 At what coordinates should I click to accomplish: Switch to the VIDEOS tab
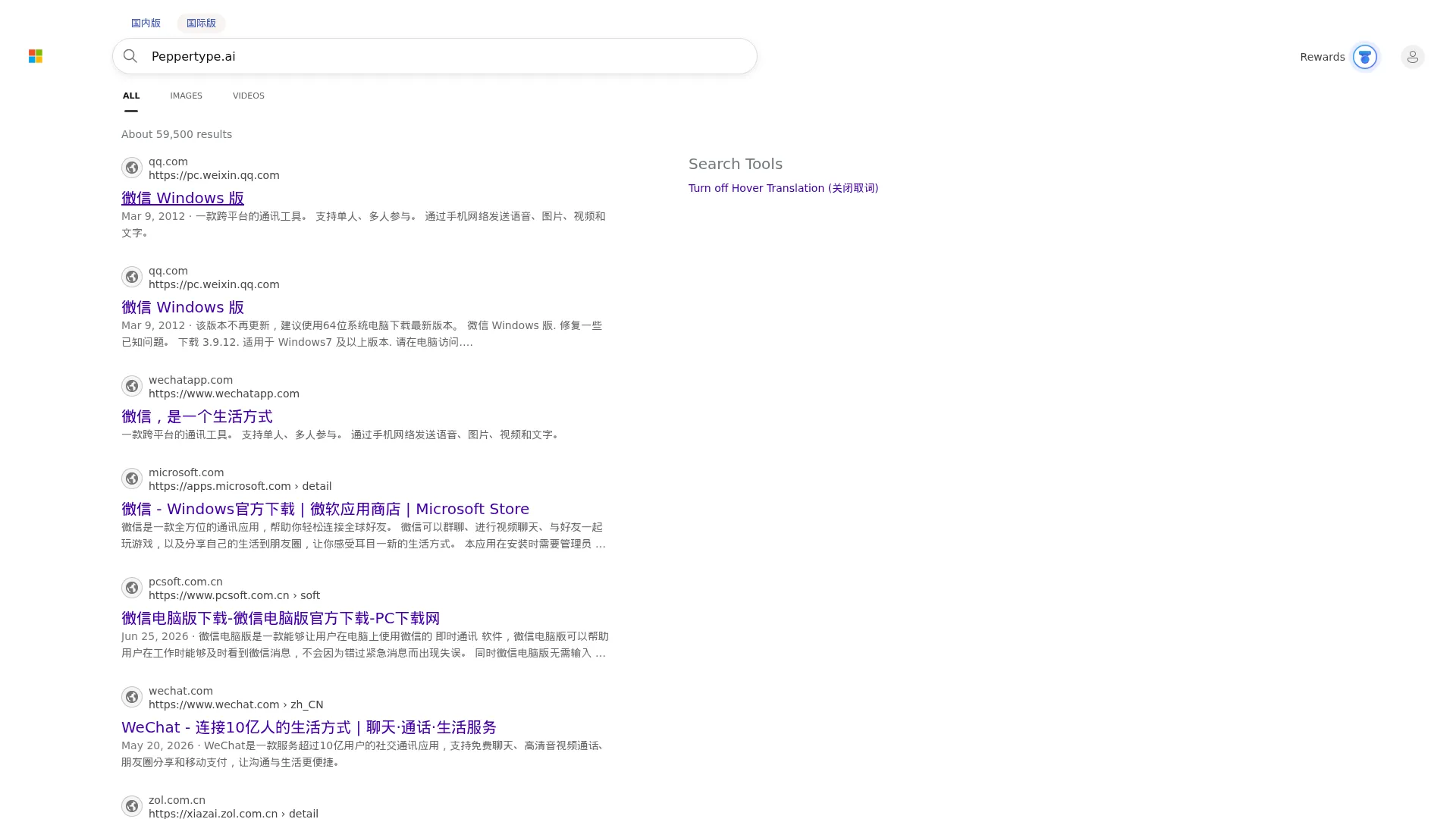coord(249,96)
